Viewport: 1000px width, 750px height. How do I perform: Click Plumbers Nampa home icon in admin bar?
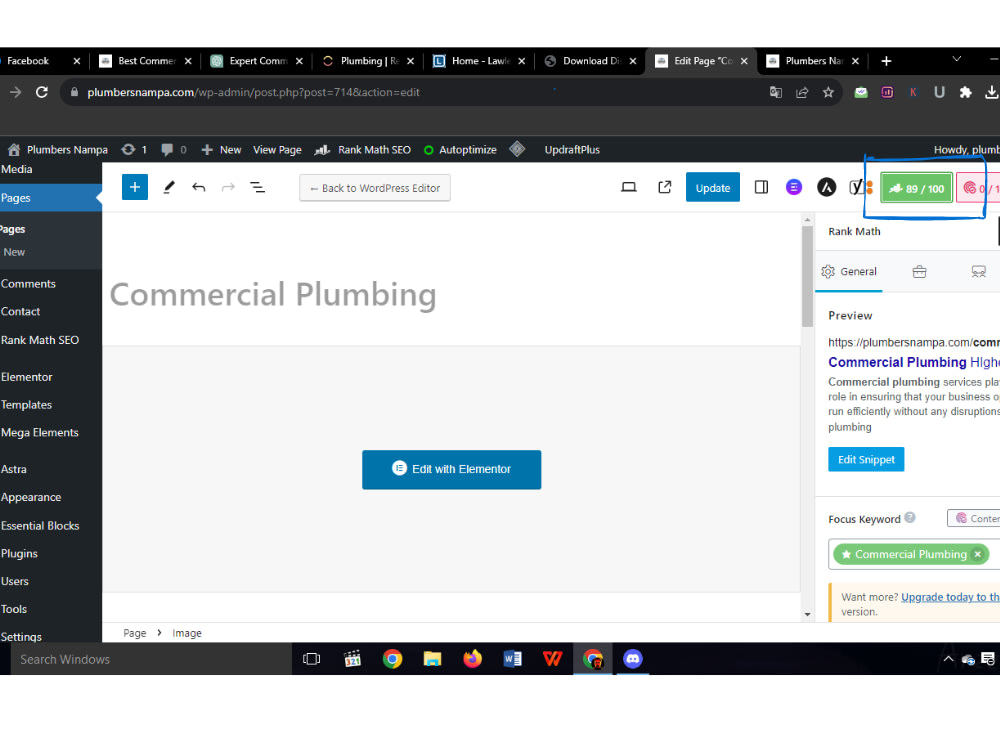click(14, 150)
